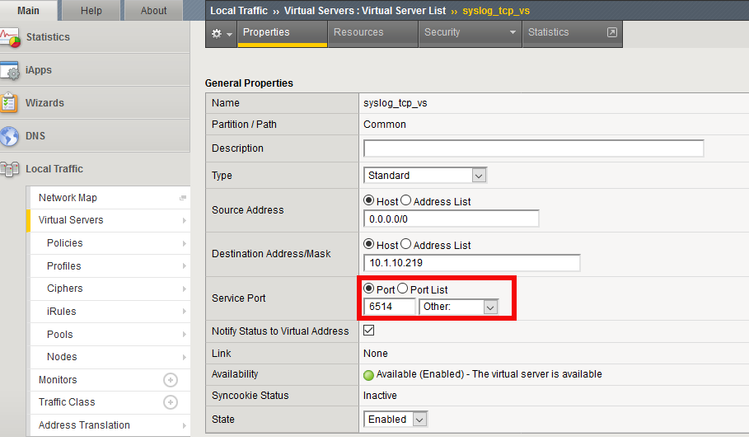The image size is (749, 437).
Task: Click the Name value syslog_tcp_vs
Action: click(395, 103)
